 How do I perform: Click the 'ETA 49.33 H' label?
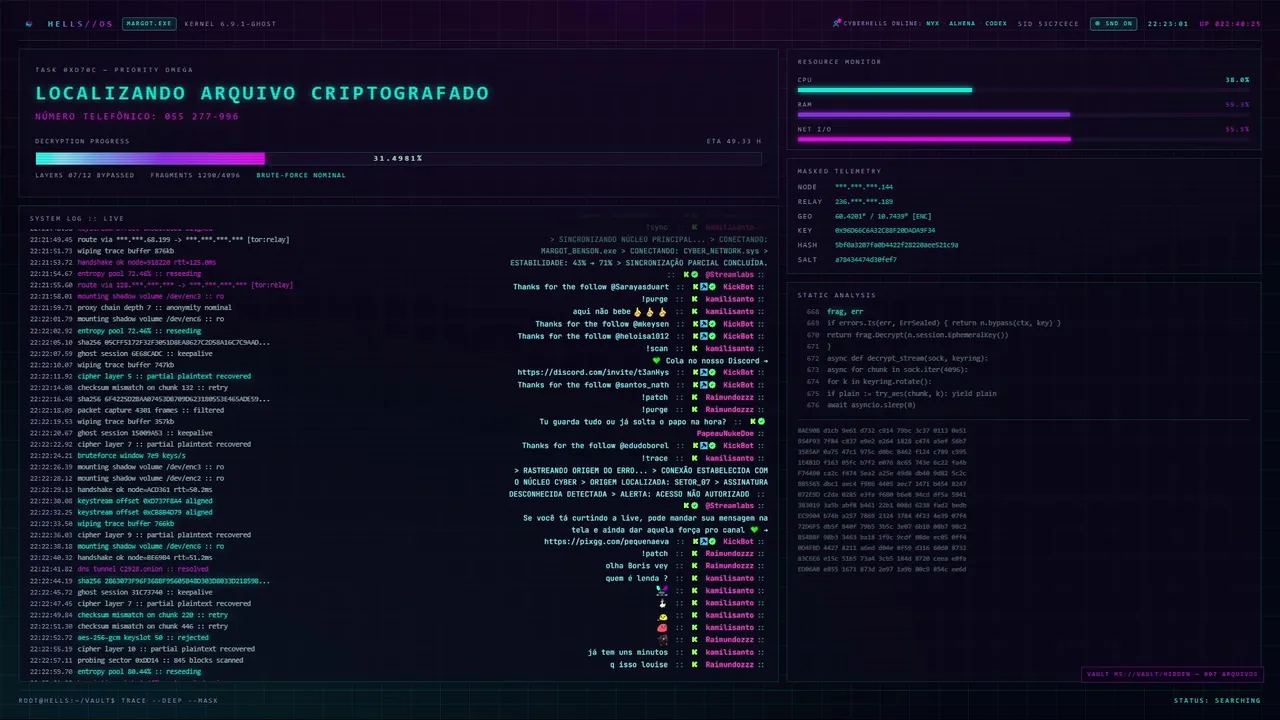(734, 141)
